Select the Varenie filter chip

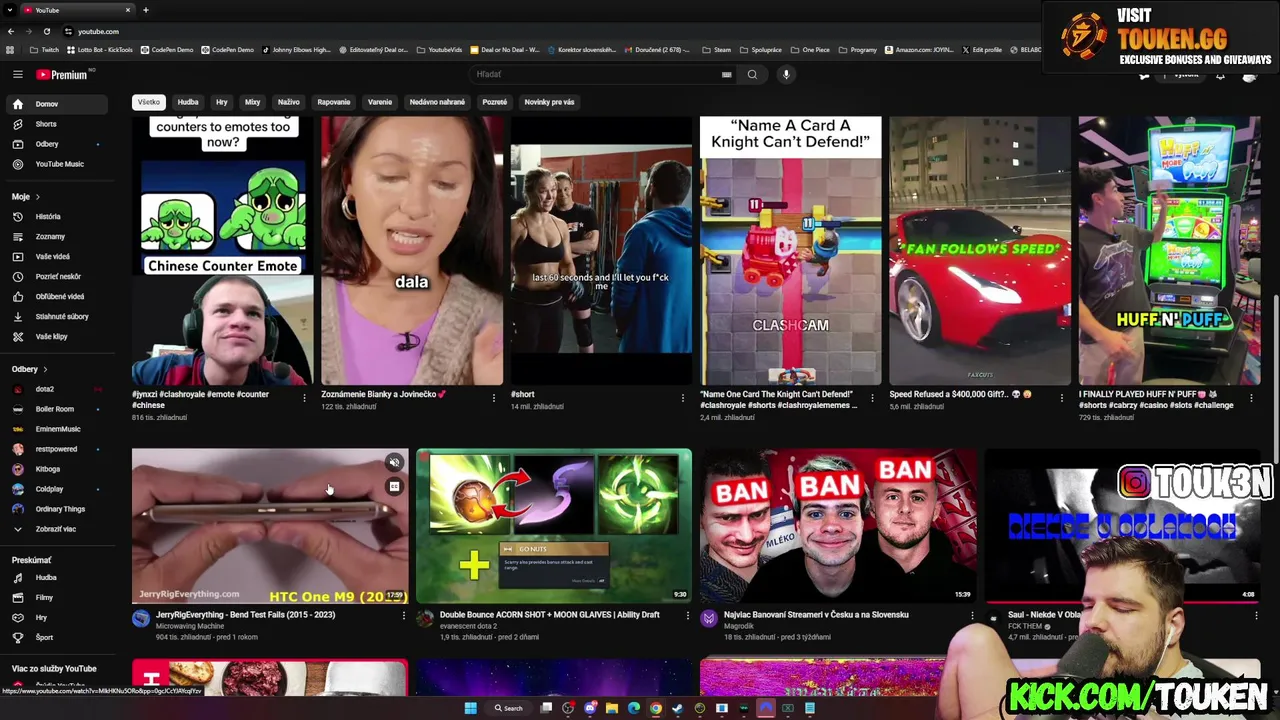click(380, 102)
